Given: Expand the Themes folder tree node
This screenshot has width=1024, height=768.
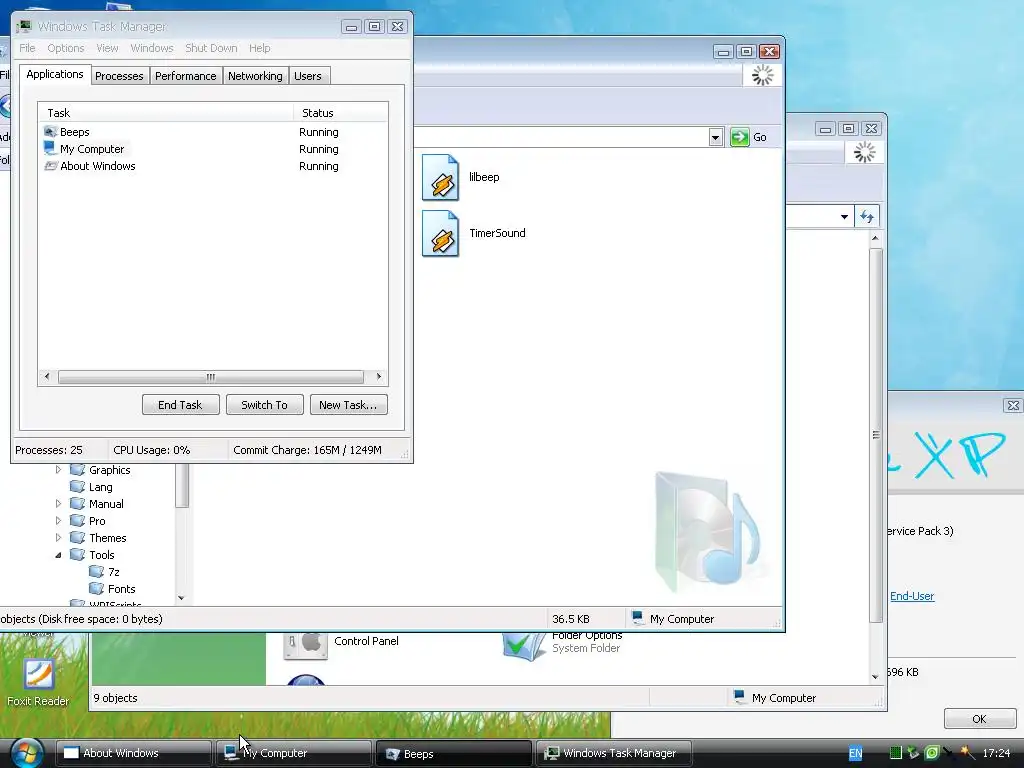Looking at the screenshot, I should pyautogui.click(x=58, y=537).
